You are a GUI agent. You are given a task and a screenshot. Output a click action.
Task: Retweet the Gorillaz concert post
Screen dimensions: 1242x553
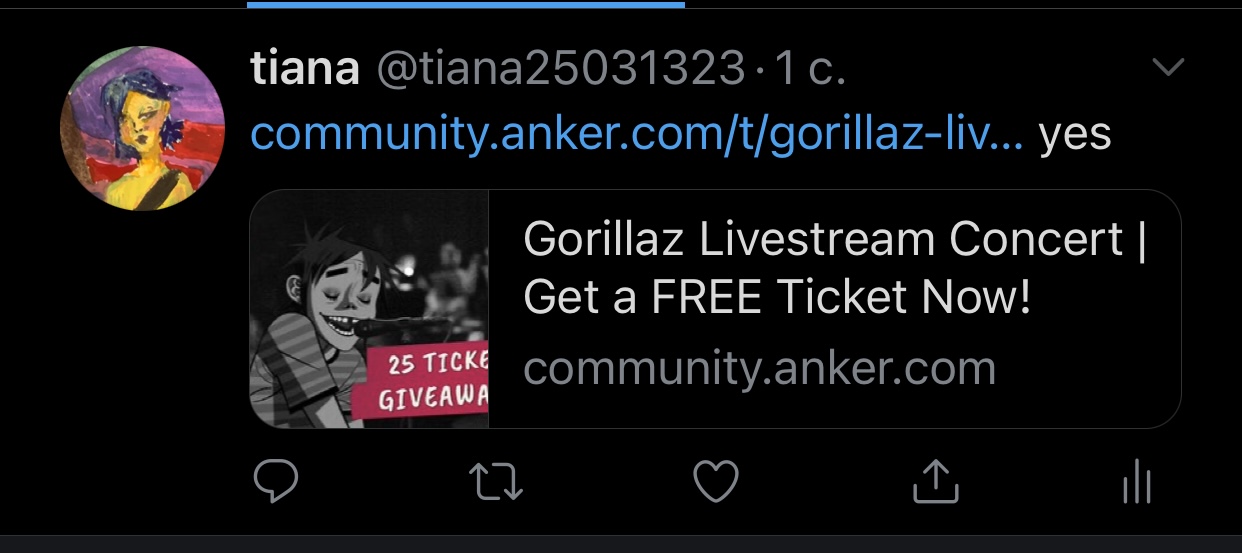[495, 483]
